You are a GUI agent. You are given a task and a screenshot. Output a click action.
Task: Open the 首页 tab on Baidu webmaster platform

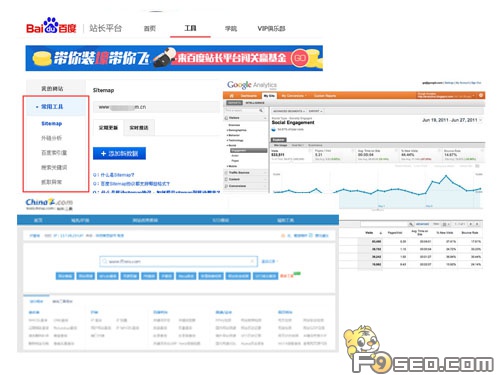pos(150,28)
